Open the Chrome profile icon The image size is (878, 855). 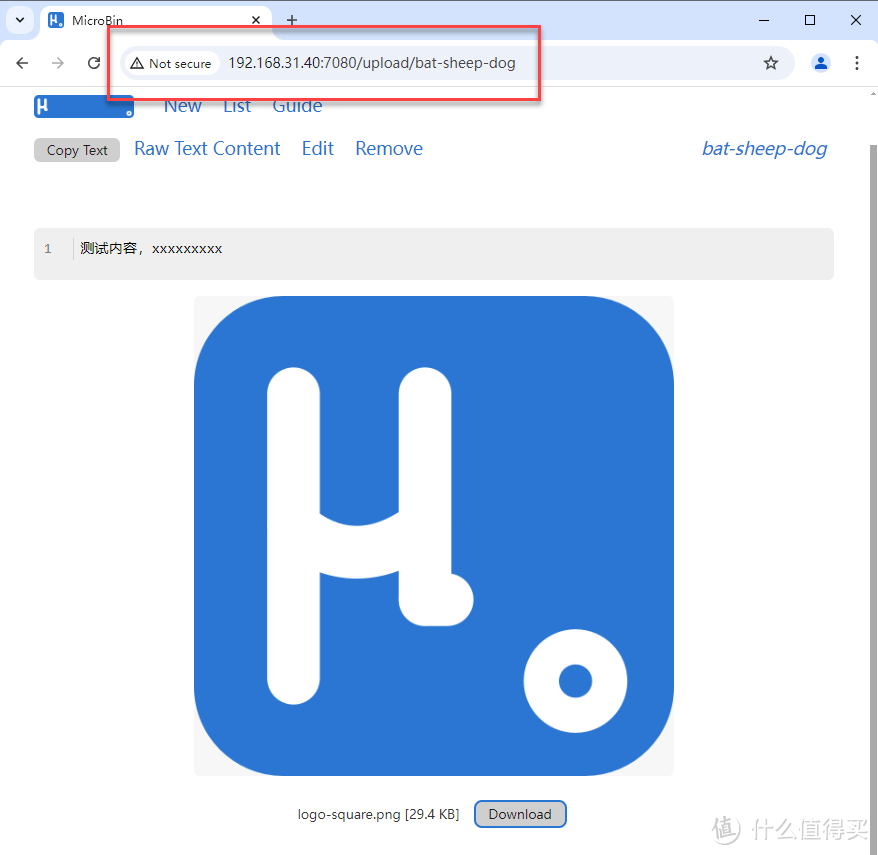tap(821, 62)
